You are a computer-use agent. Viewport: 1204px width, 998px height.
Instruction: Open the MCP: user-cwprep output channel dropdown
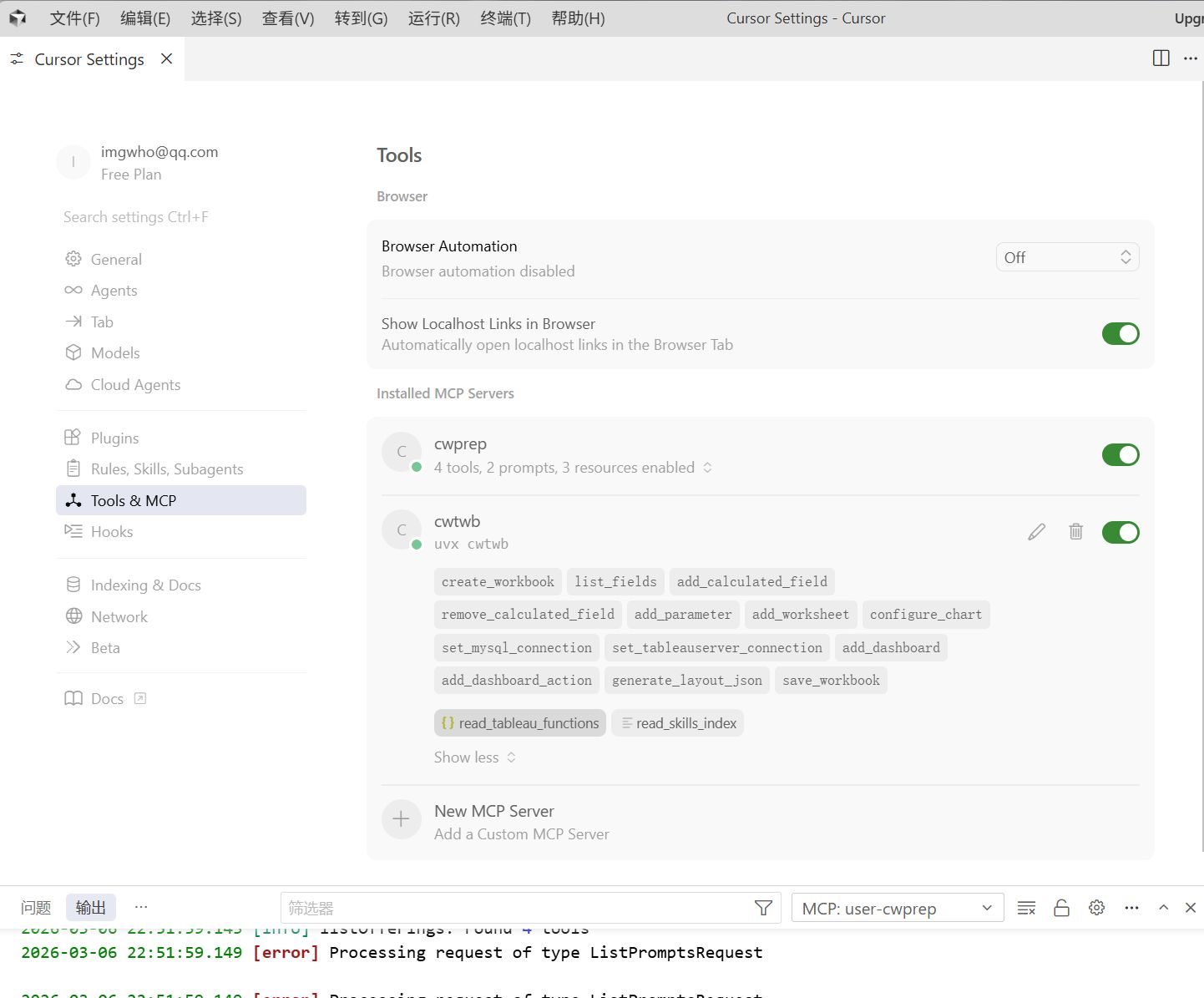[x=897, y=908]
